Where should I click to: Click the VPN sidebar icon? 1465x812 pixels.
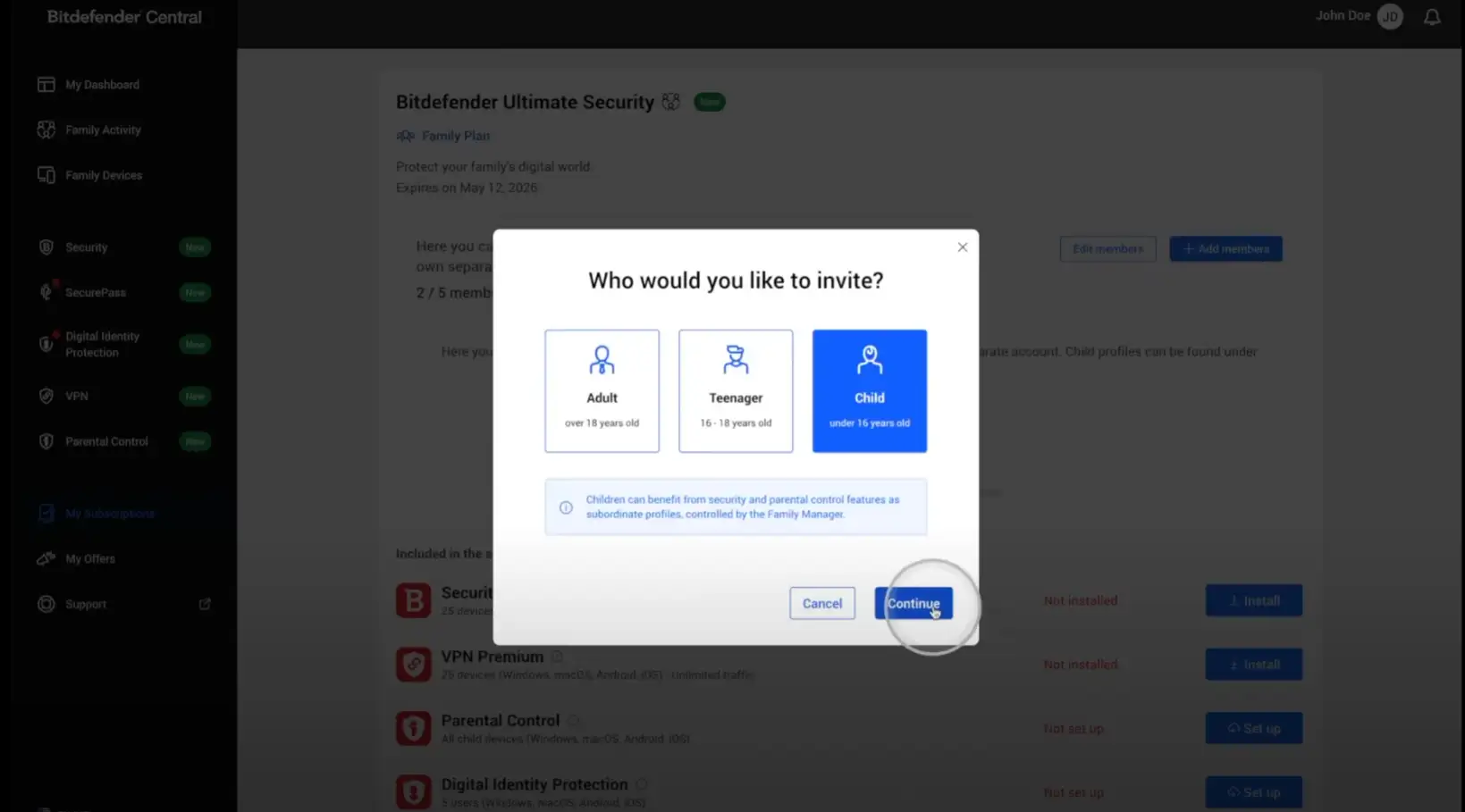click(x=46, y=396)
